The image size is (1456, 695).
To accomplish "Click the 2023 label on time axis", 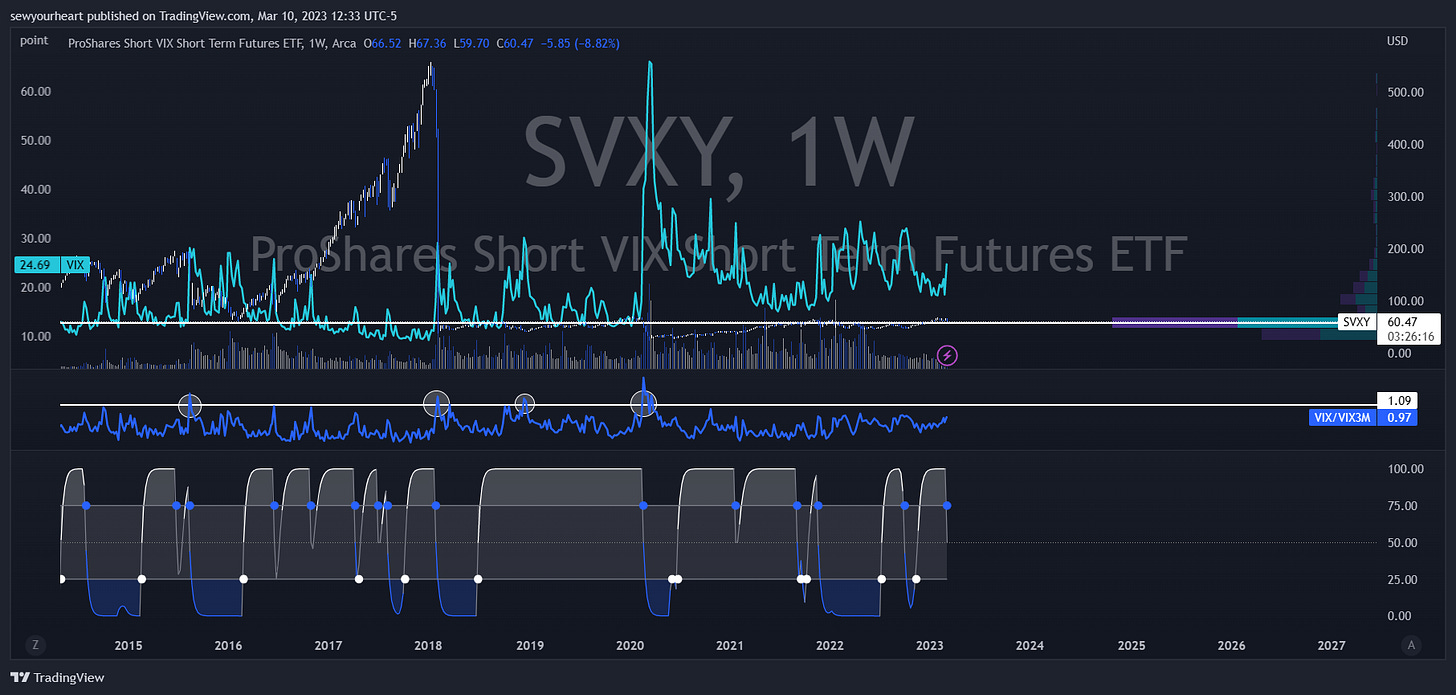I will 930,645.
